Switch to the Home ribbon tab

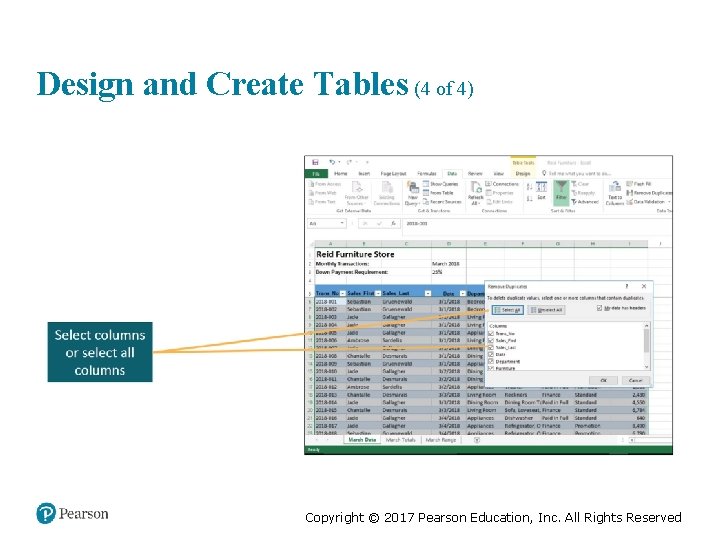341,174
